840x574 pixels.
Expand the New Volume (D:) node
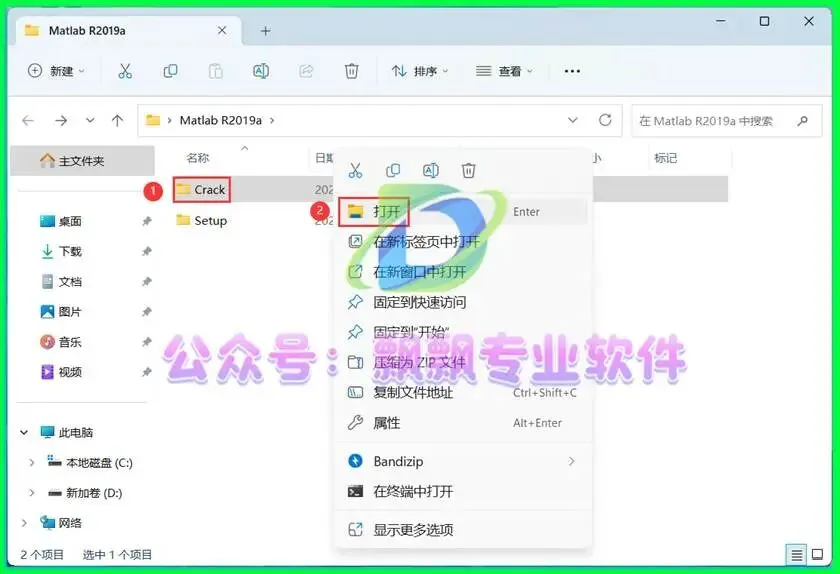coord(32,493)
